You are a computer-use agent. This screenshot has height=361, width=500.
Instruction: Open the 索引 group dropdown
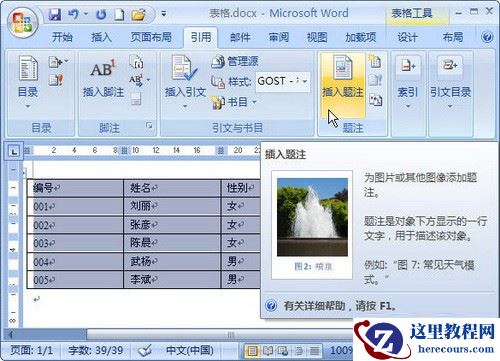408,83
